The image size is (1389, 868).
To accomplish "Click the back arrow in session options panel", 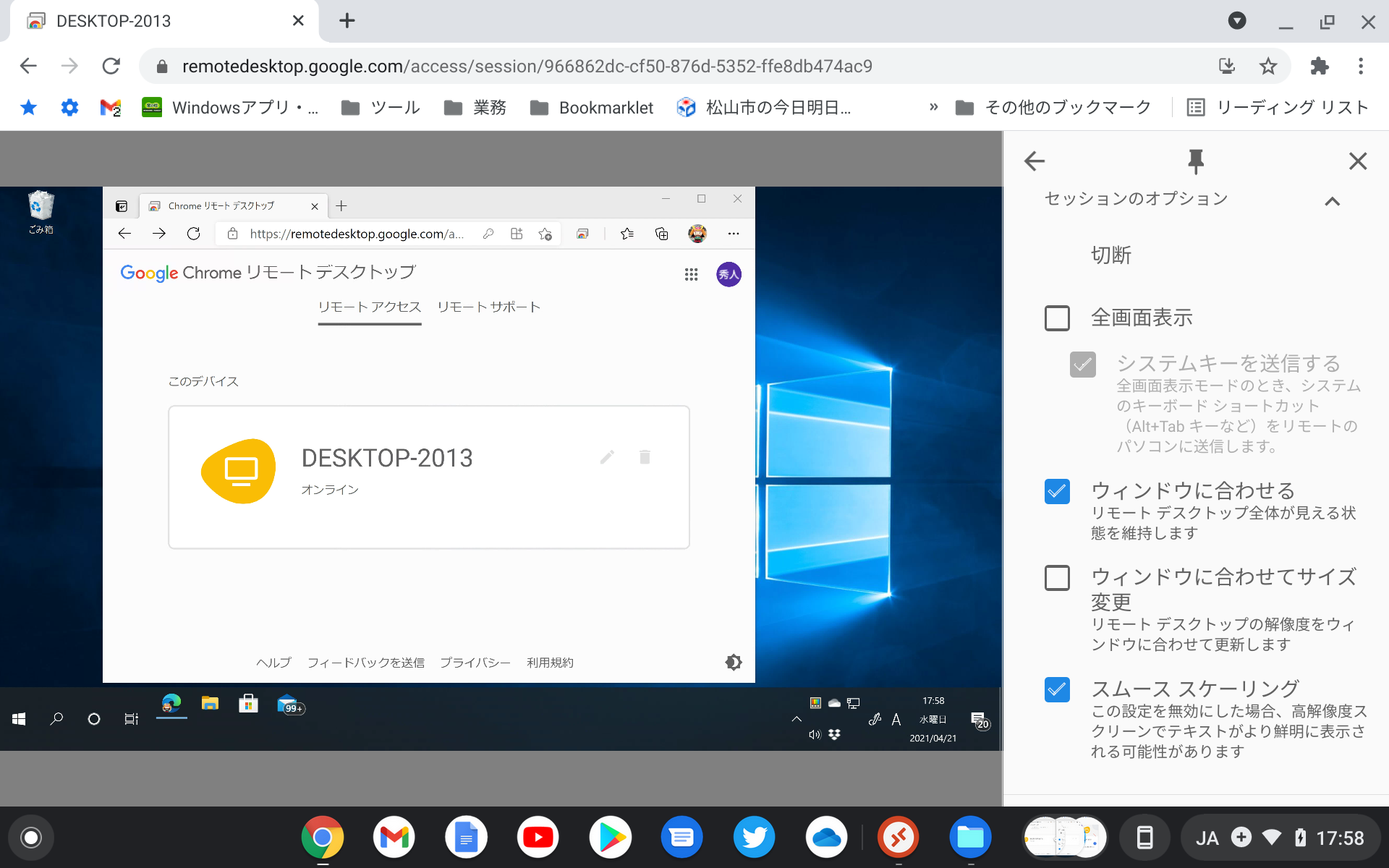I will click(1034, 161).
